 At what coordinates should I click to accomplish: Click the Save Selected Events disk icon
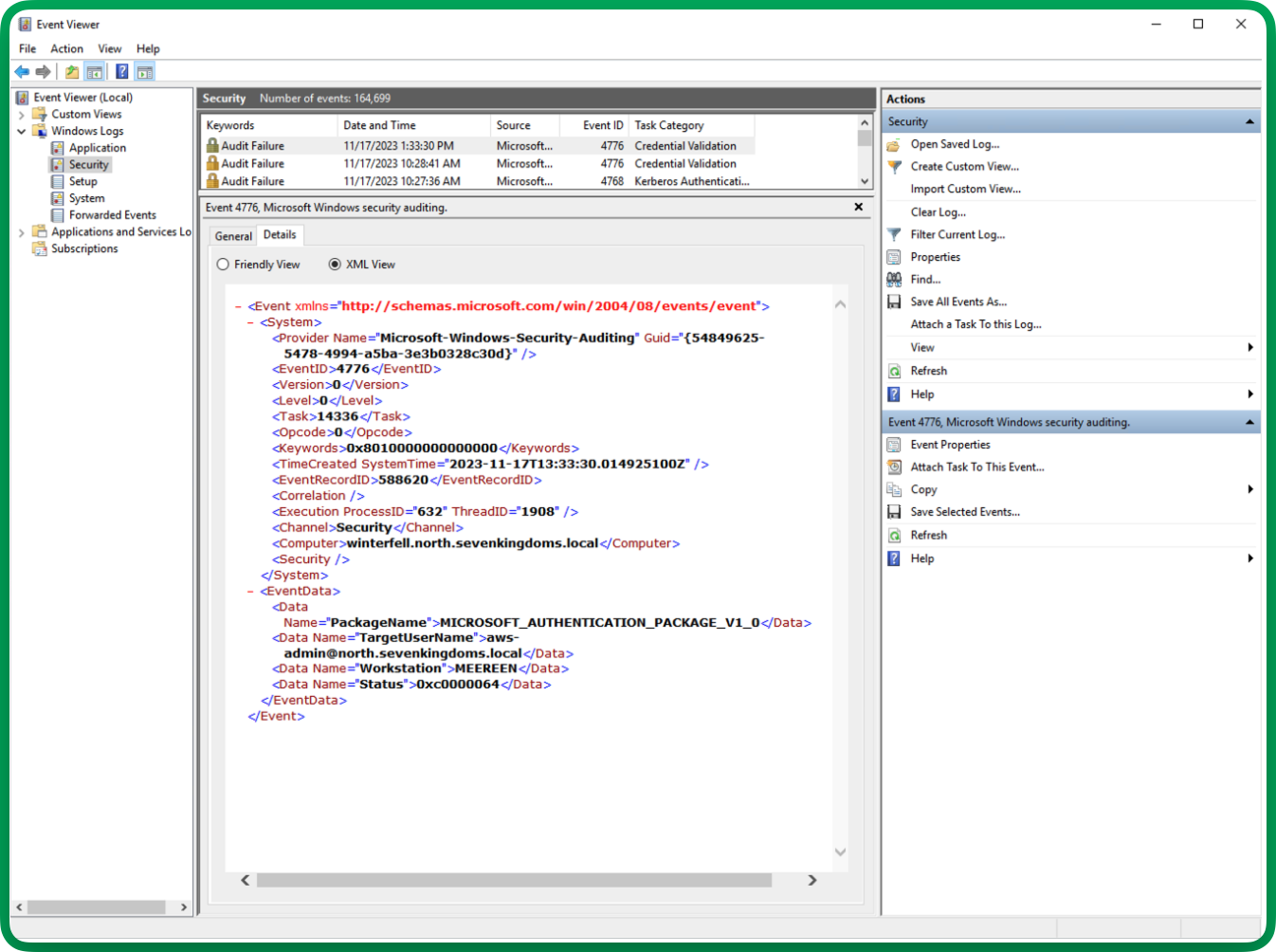click(x=894, y=512)
